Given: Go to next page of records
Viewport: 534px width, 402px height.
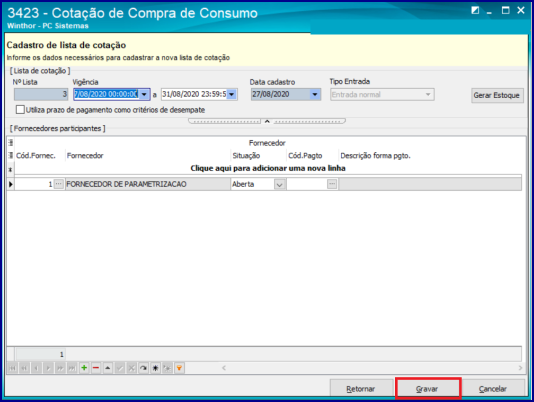Looking at the screenshot, I should pos(60,368).
